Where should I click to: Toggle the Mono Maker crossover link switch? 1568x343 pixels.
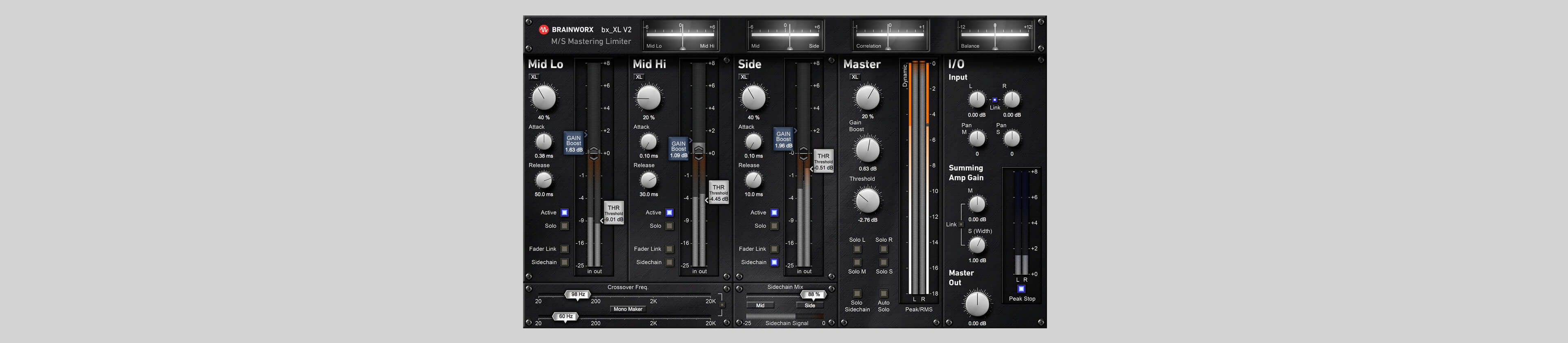click(x=722, y=305)
